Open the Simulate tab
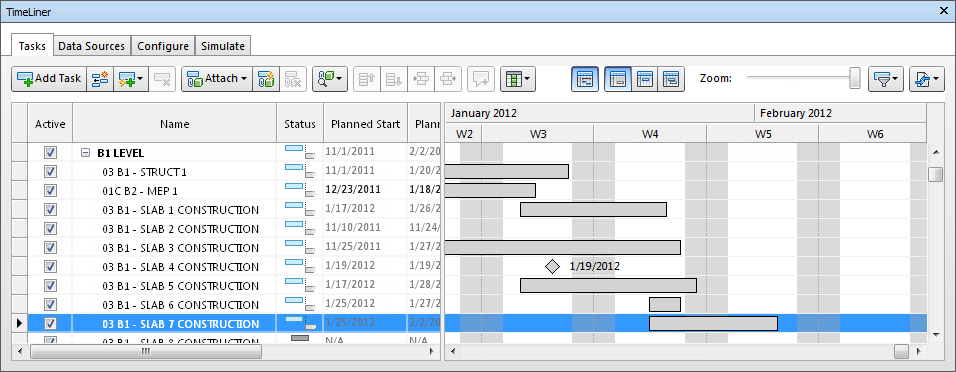The height and width of the screenshot is (372, 956). tap(223, 46)
